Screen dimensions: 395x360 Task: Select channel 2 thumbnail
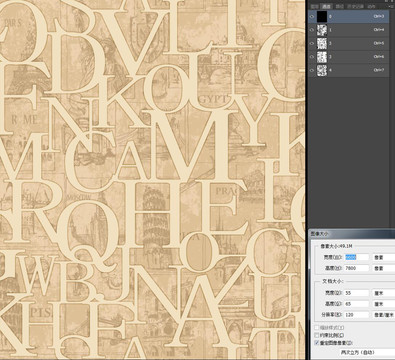[x=322, y=43]
